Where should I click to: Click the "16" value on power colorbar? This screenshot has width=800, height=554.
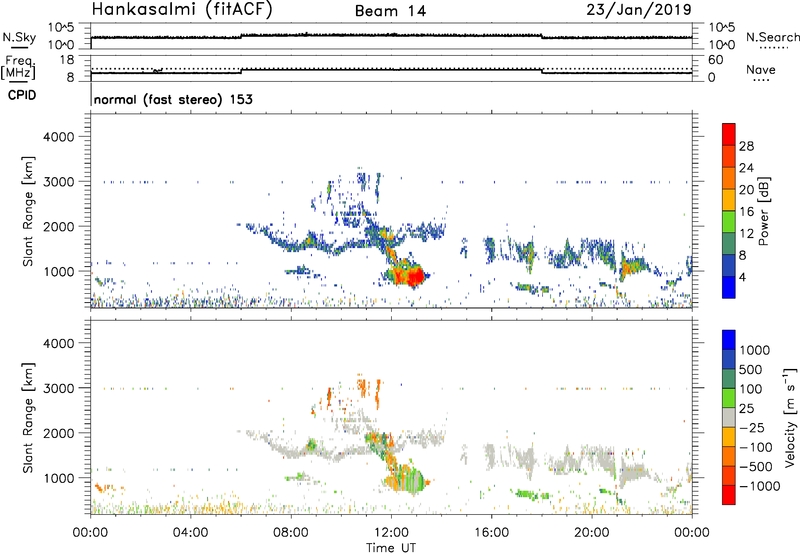pyautogui.click(x=746, y=212)
